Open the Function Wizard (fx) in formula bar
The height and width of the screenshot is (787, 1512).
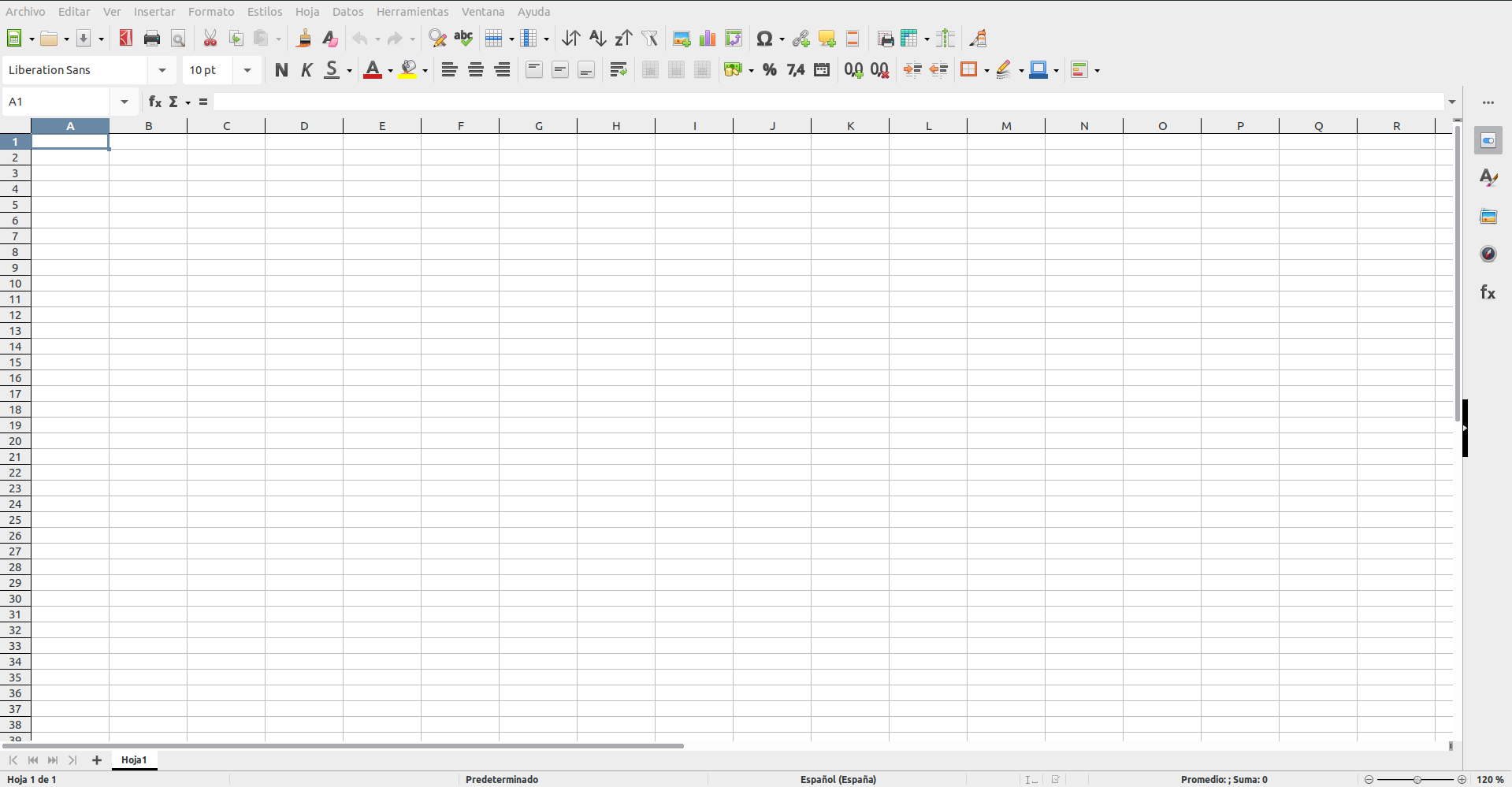(x=155, y=102)
